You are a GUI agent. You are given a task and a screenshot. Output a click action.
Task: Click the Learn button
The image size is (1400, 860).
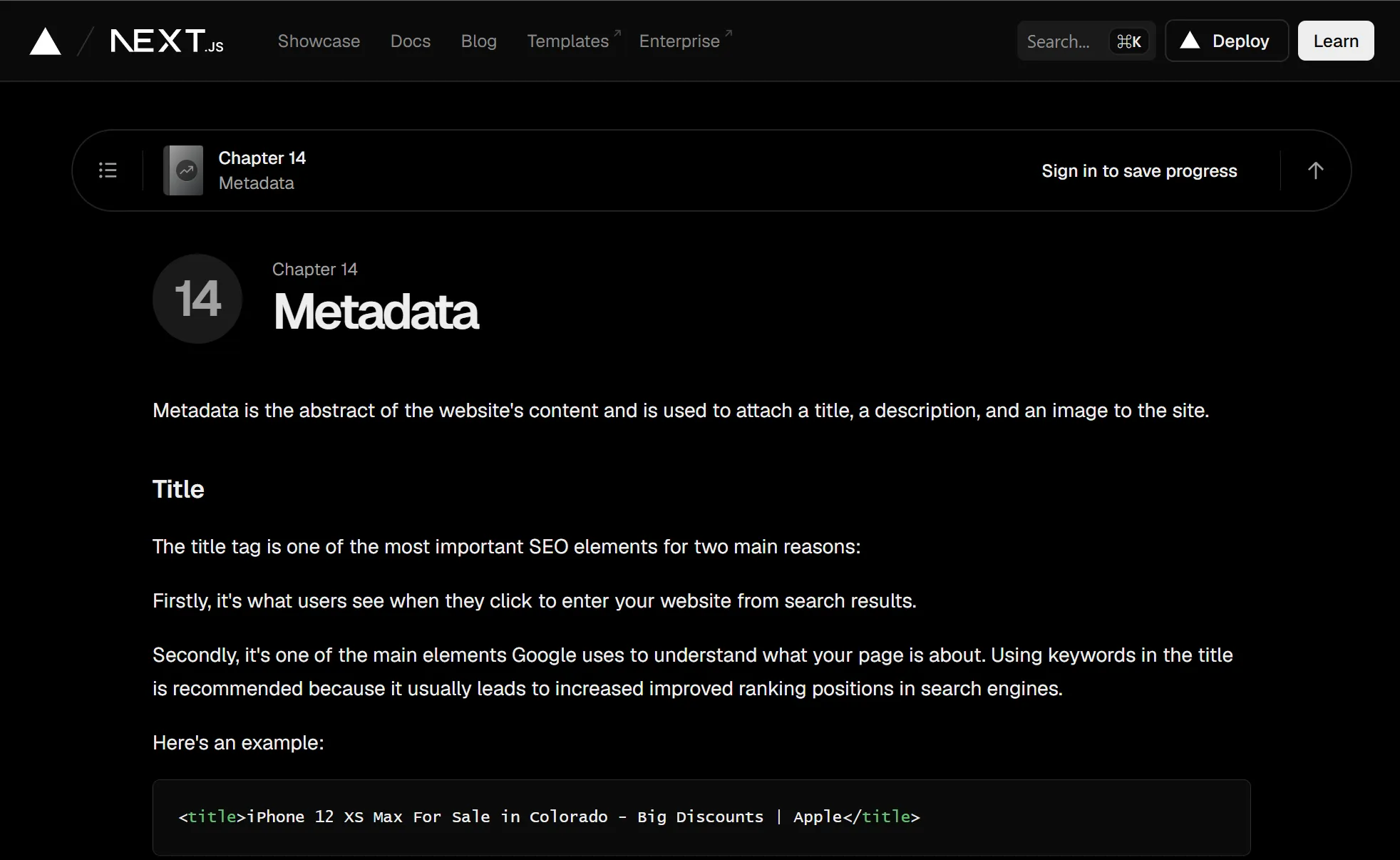1336,41
